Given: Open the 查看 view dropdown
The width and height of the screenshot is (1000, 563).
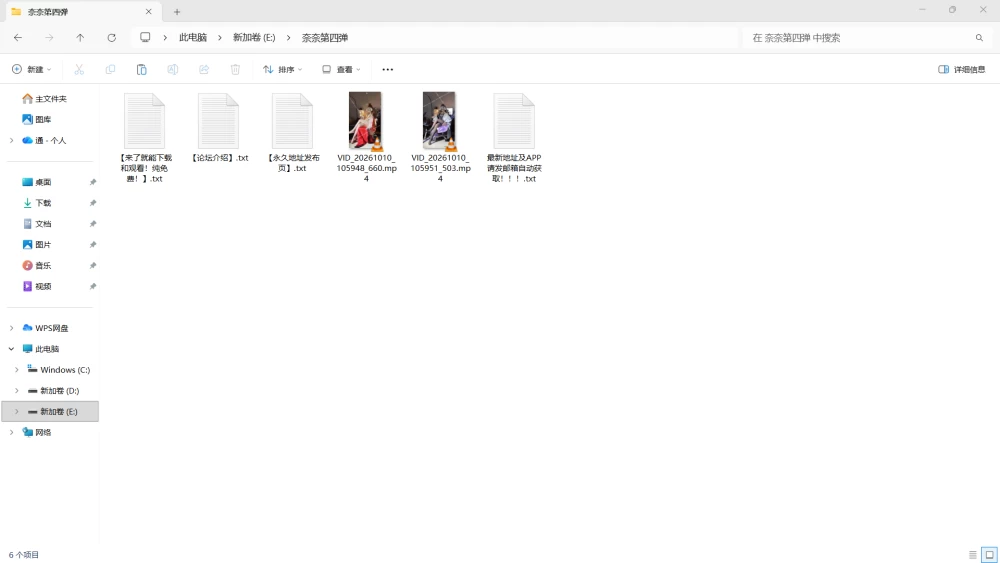Looking at the screenshot, I should [341, 69].
